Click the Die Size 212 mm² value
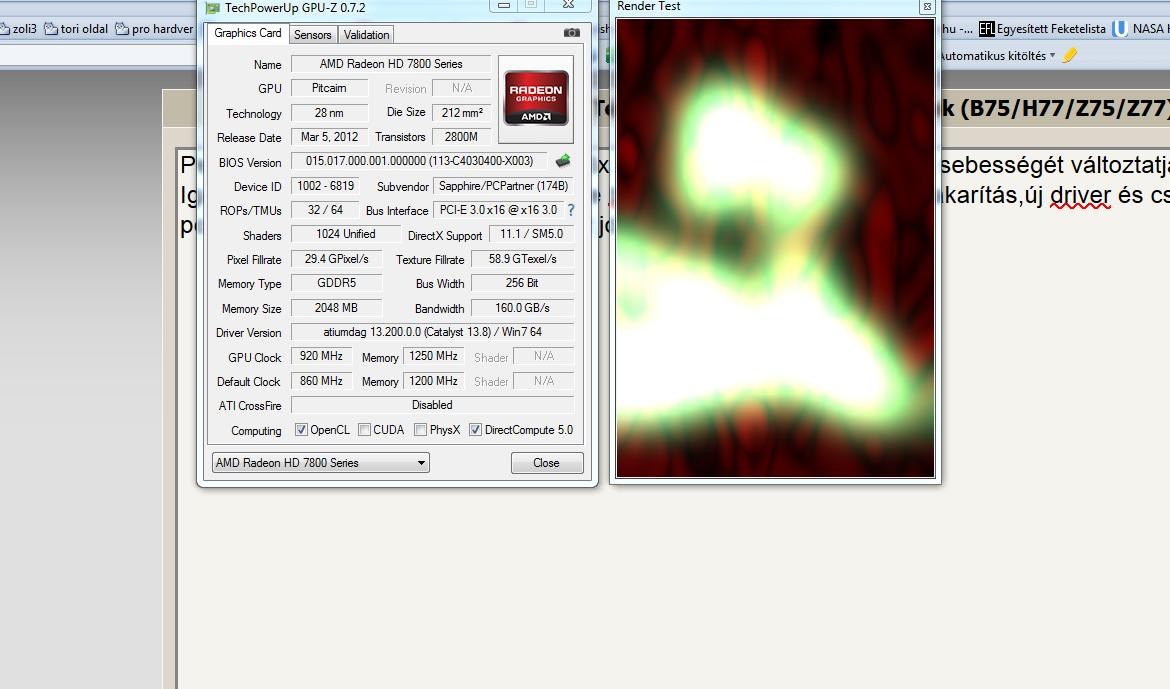The image size is (1170, 689). (x=462, y=113)
